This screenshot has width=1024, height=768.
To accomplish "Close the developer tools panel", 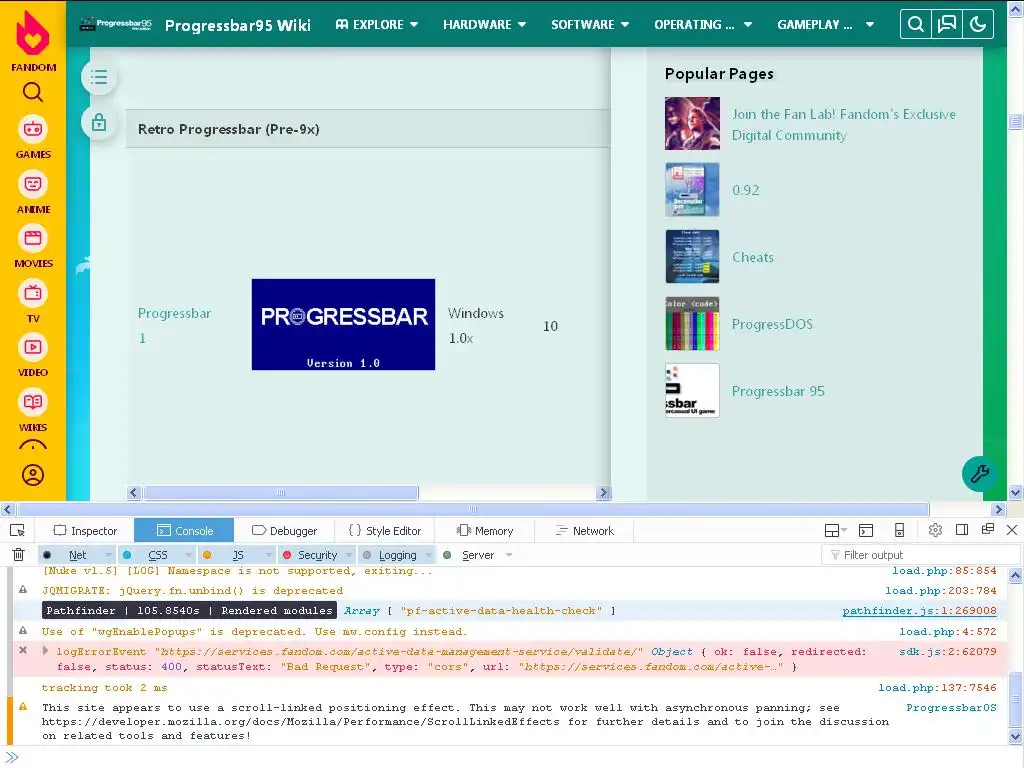I will 1012,530.
